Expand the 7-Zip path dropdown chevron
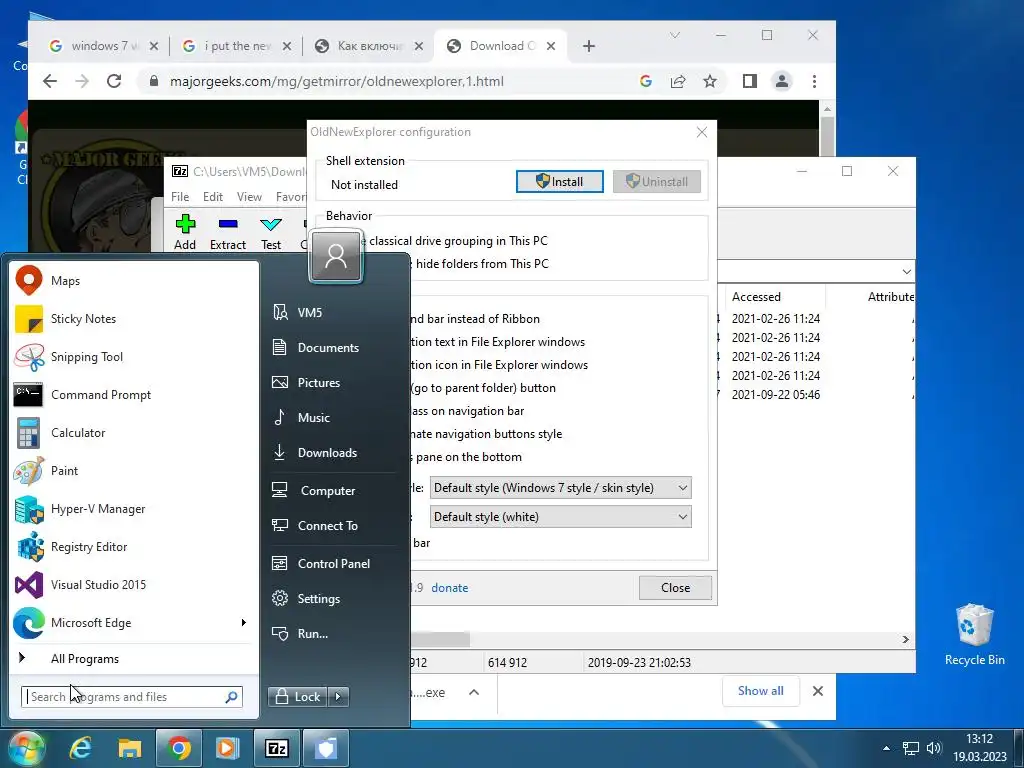 click(906, 272)
